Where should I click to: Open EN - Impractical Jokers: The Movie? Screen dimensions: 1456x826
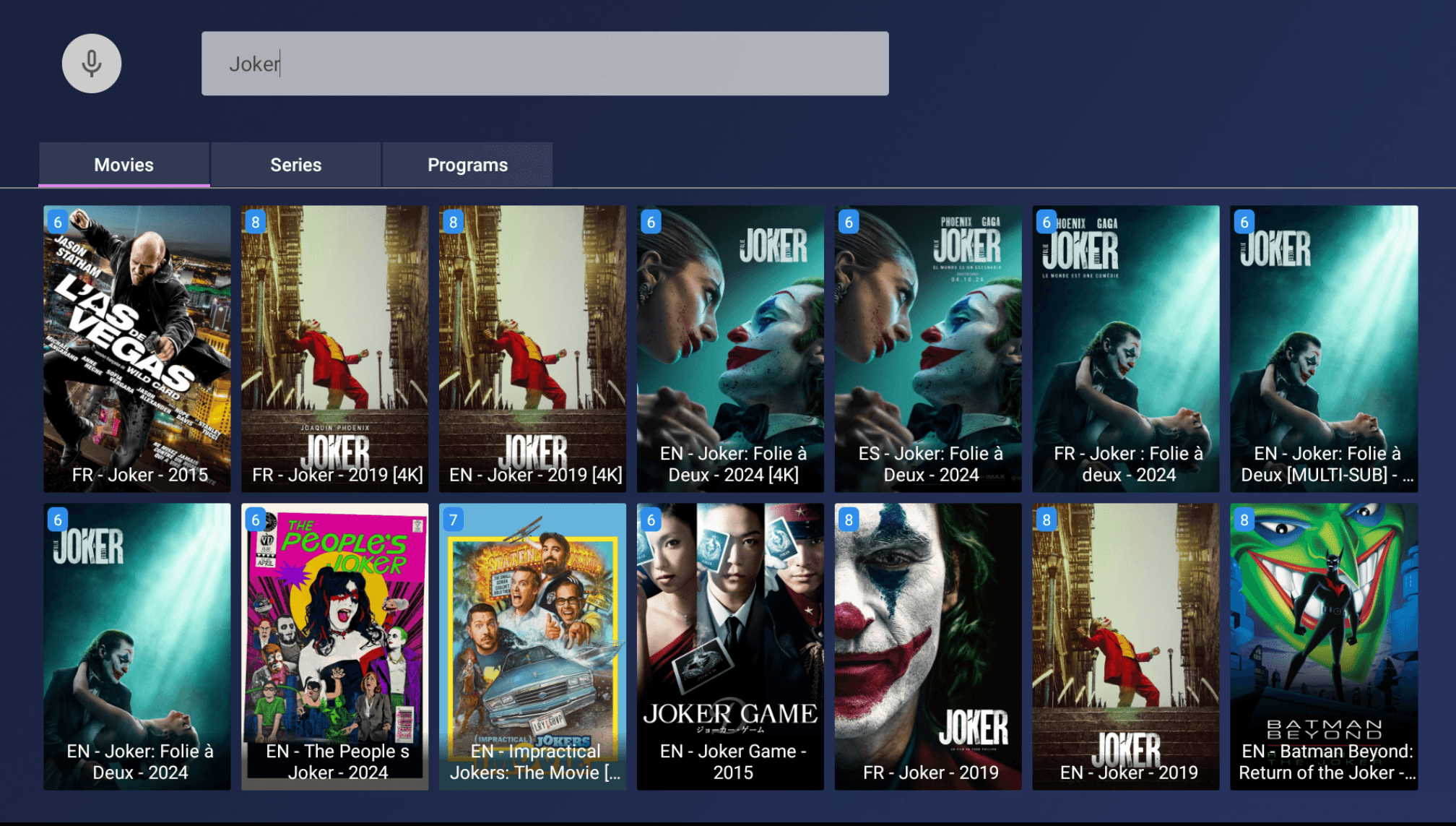point(533,646)
